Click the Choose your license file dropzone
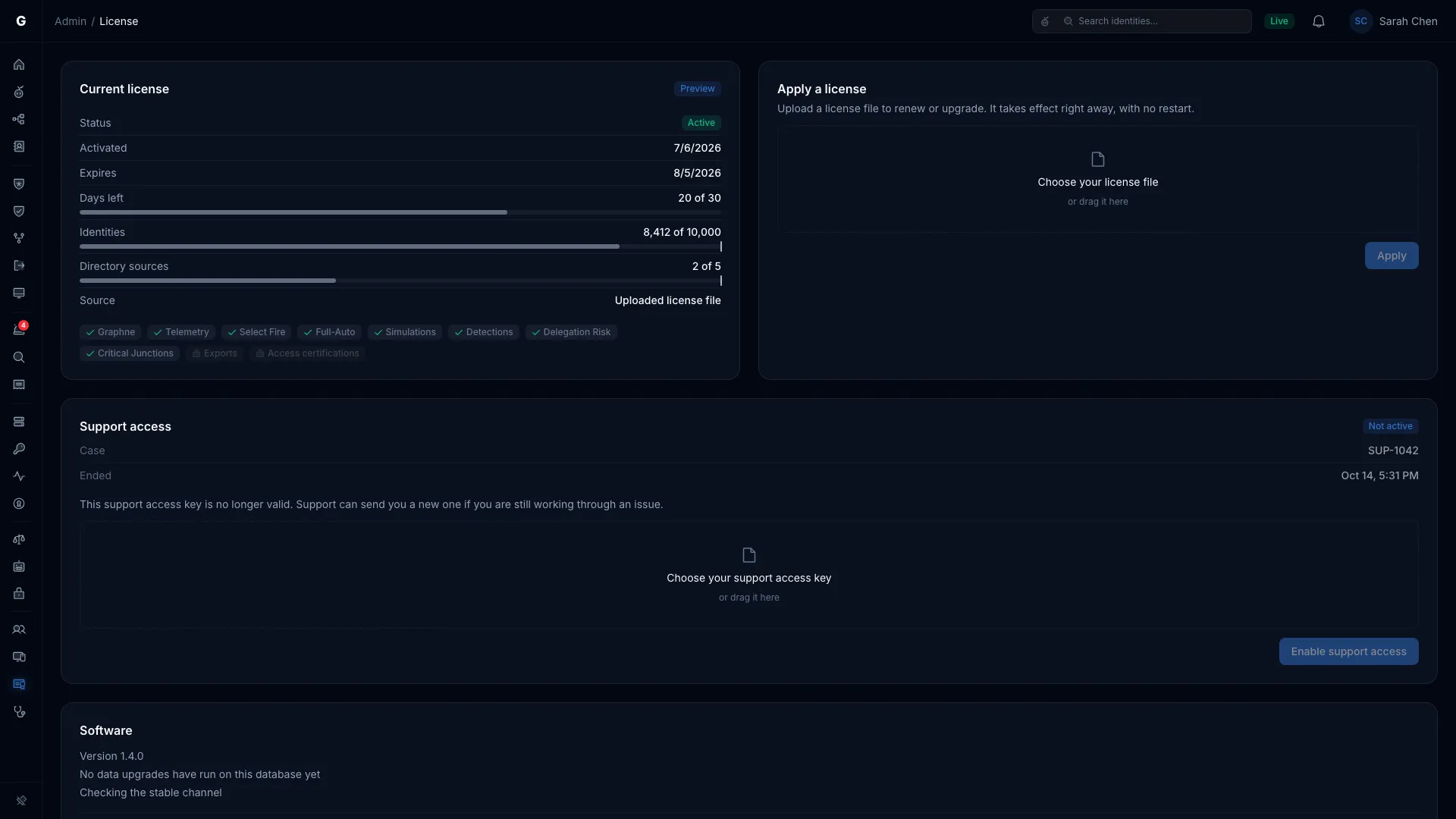The height and width of the screenshot is (819, 1456). coord(1098,179)
